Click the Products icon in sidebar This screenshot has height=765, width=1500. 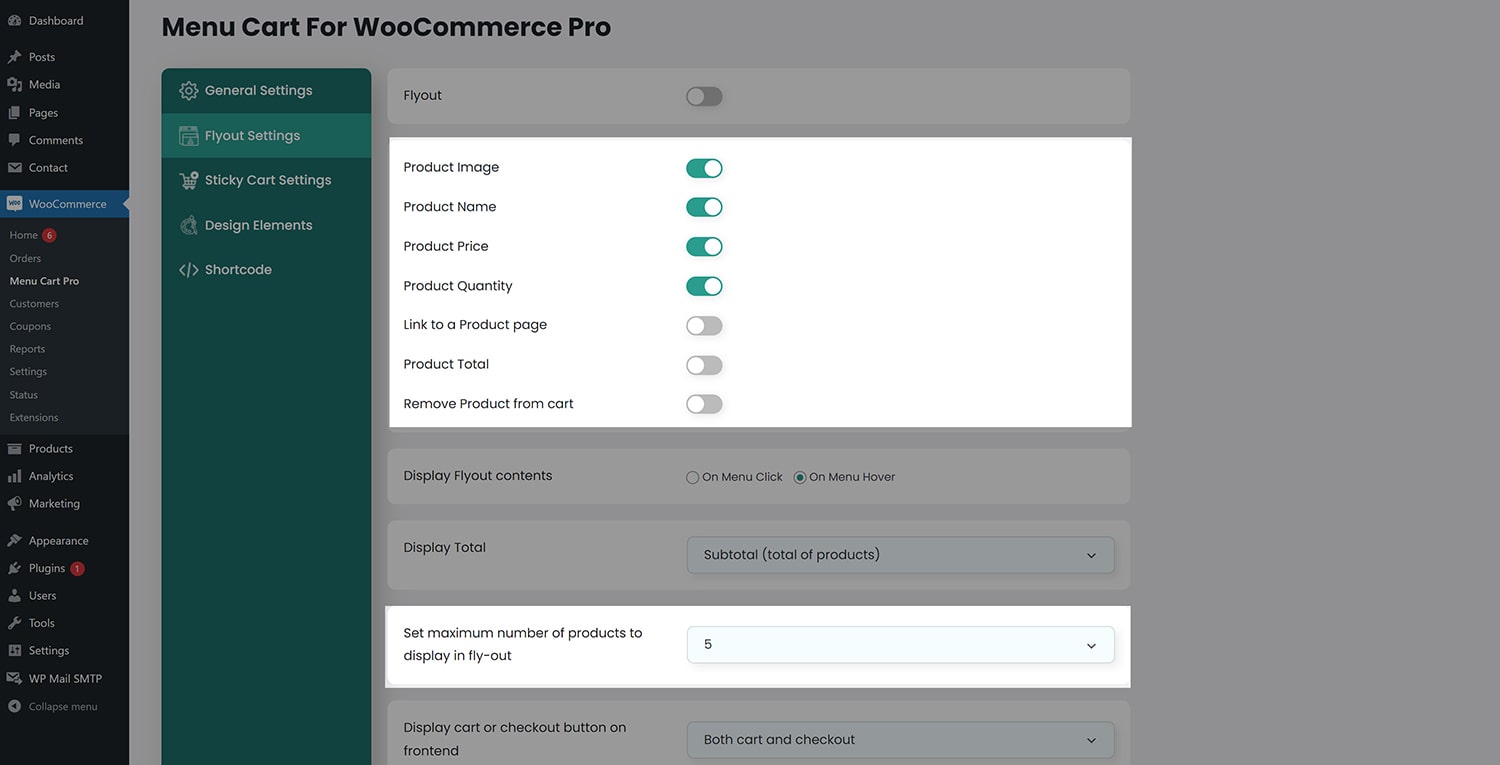click(x=14, y=449)
